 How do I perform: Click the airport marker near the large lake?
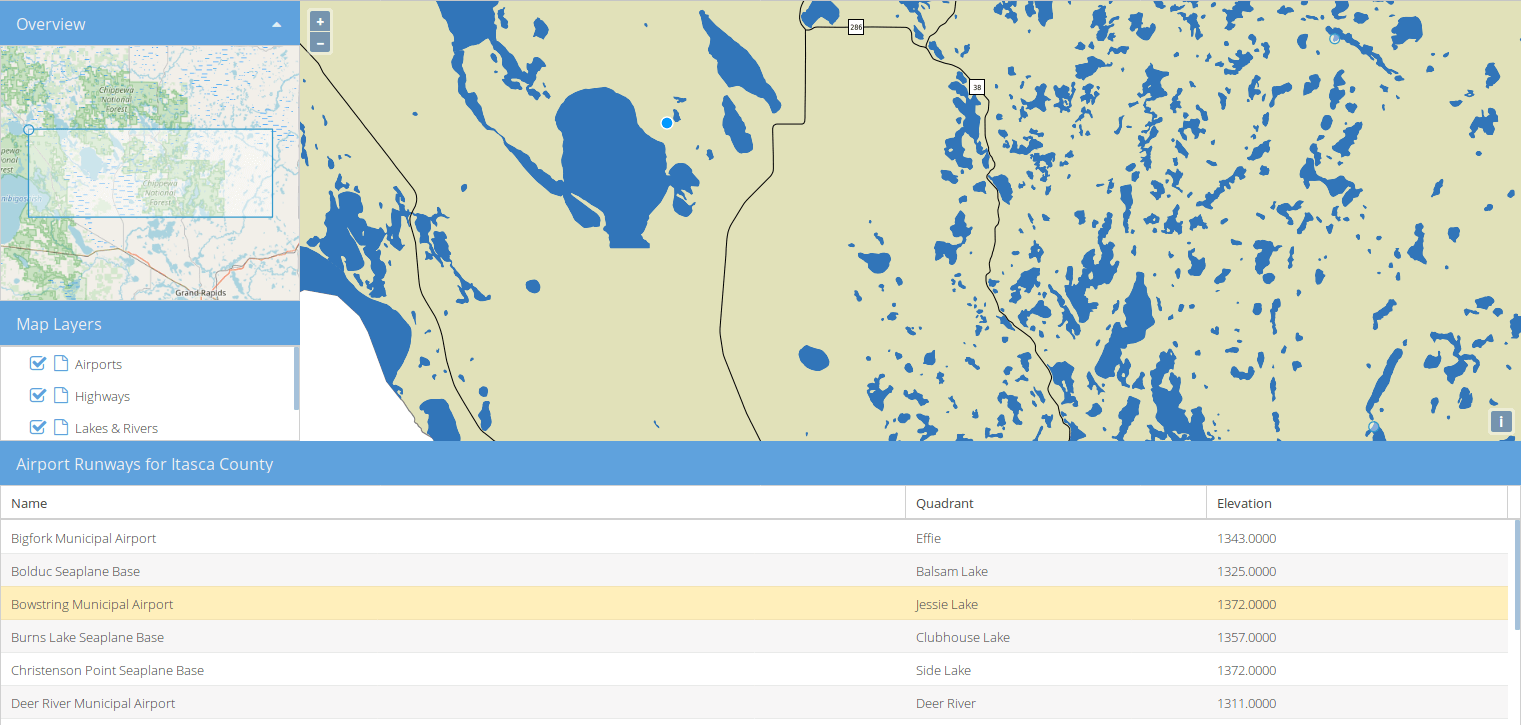point(667,123)
